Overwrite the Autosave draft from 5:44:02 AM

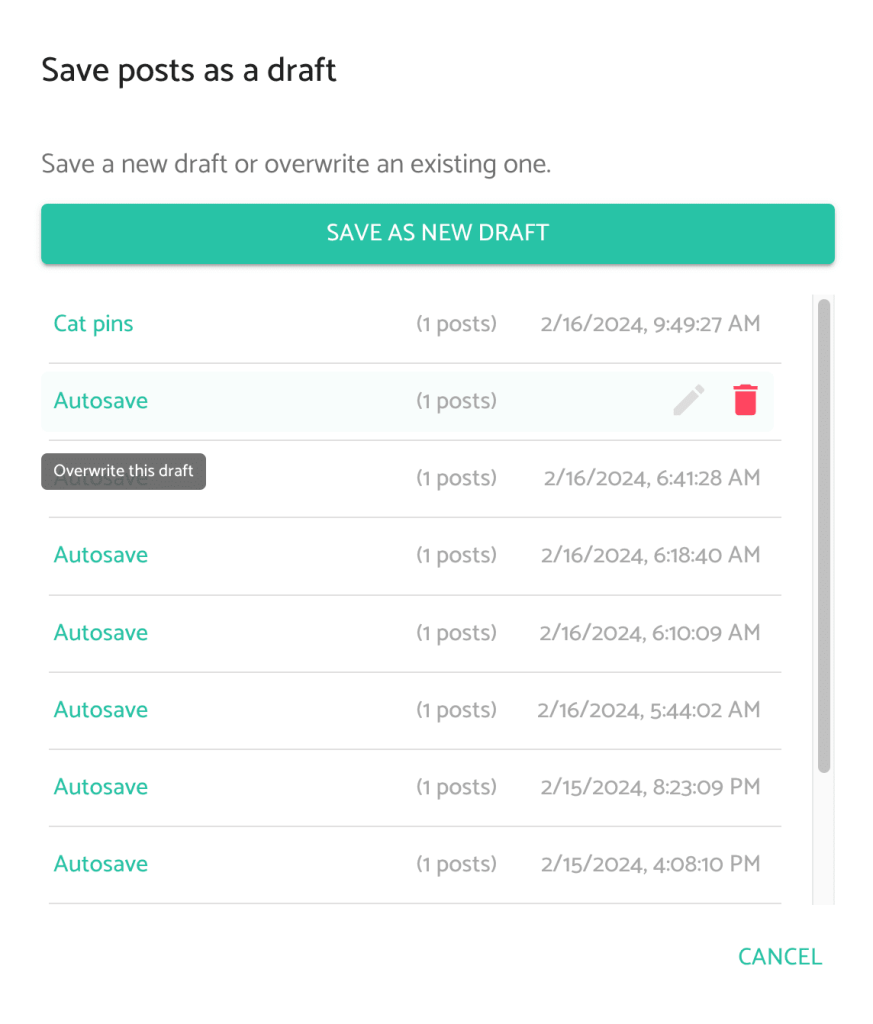coord(100,710)
